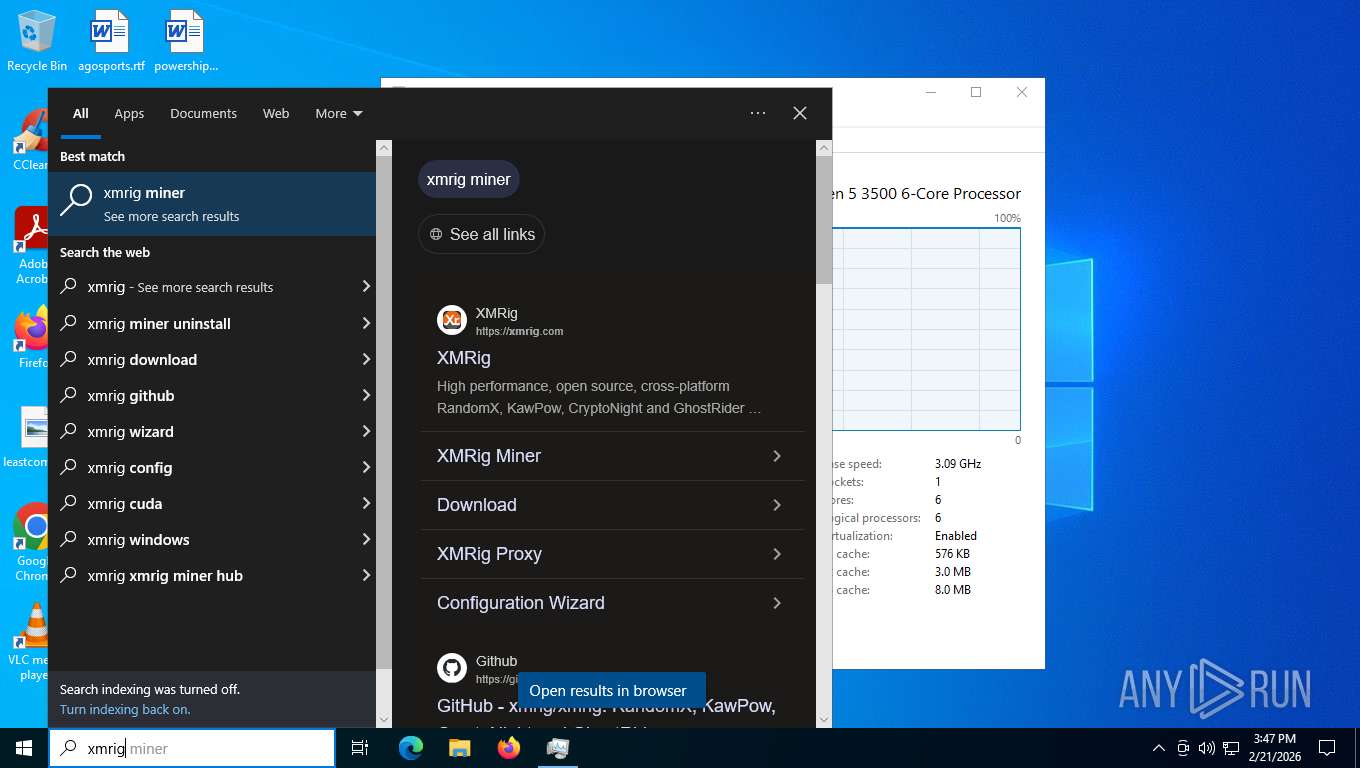Expand the 'xmrig config' suggestion arrow
Image resolution: width=1360 pixels, height=768 pixels.
(x=366, y=467)
